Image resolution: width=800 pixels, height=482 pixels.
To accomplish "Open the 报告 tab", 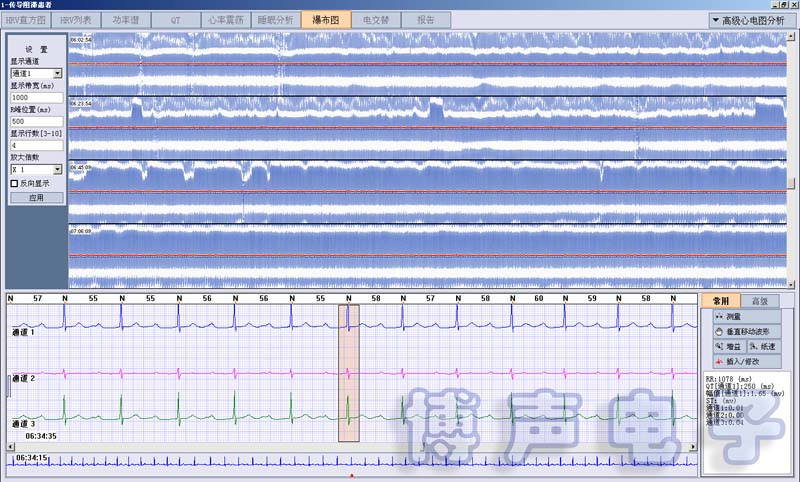I will pyautogui.click(x=426, y=20).
